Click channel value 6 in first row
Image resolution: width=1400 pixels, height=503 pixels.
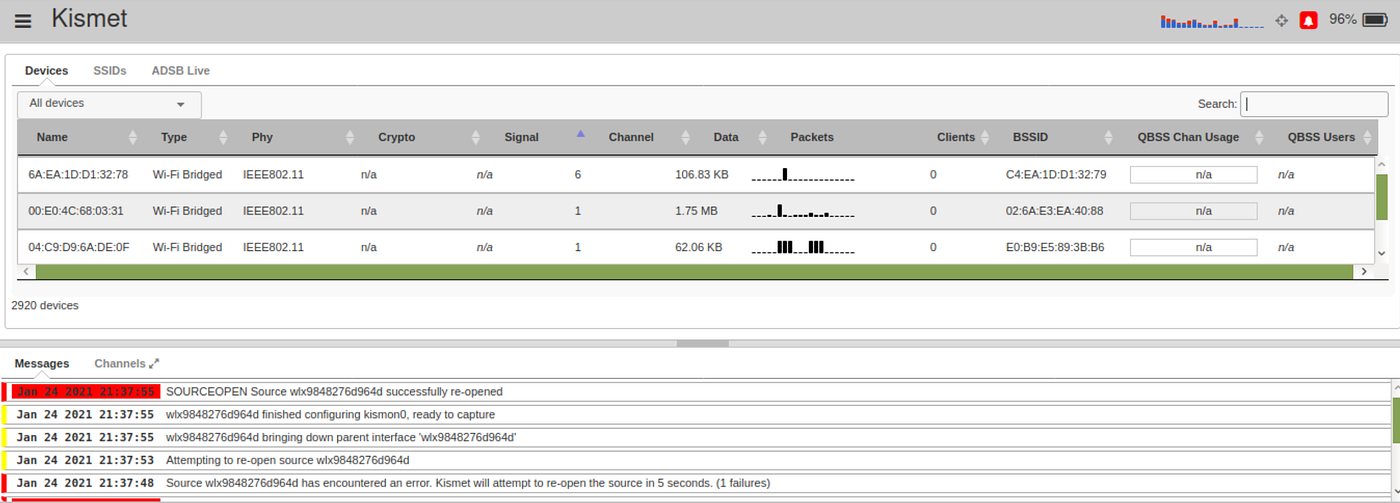[578, 174]
